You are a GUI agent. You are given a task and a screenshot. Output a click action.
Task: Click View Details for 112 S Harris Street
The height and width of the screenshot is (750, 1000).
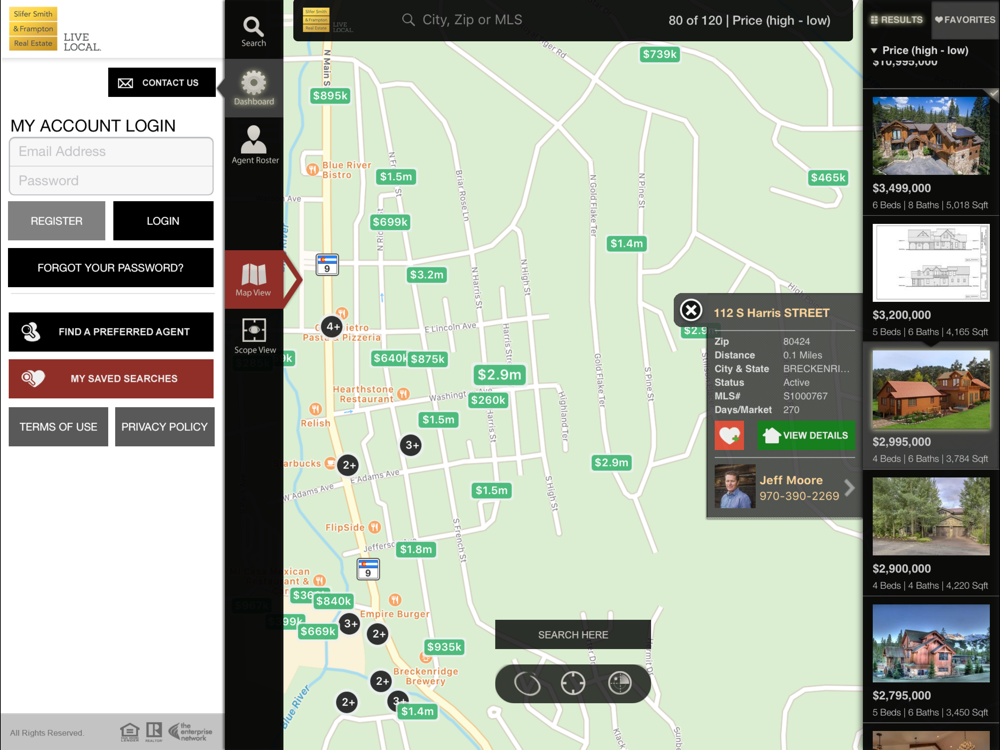point(806,436)
